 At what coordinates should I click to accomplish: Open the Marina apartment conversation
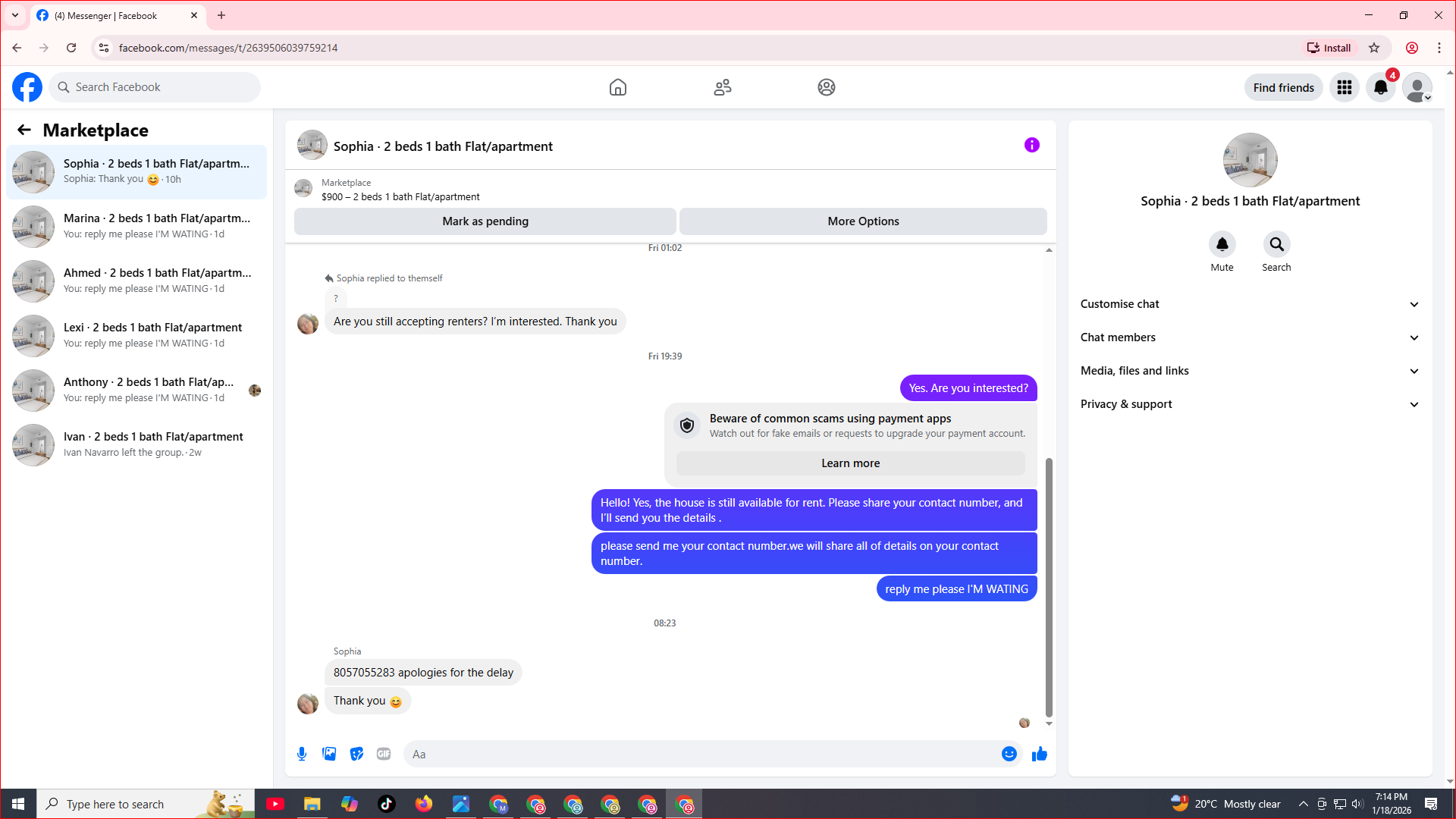[136, 226]
